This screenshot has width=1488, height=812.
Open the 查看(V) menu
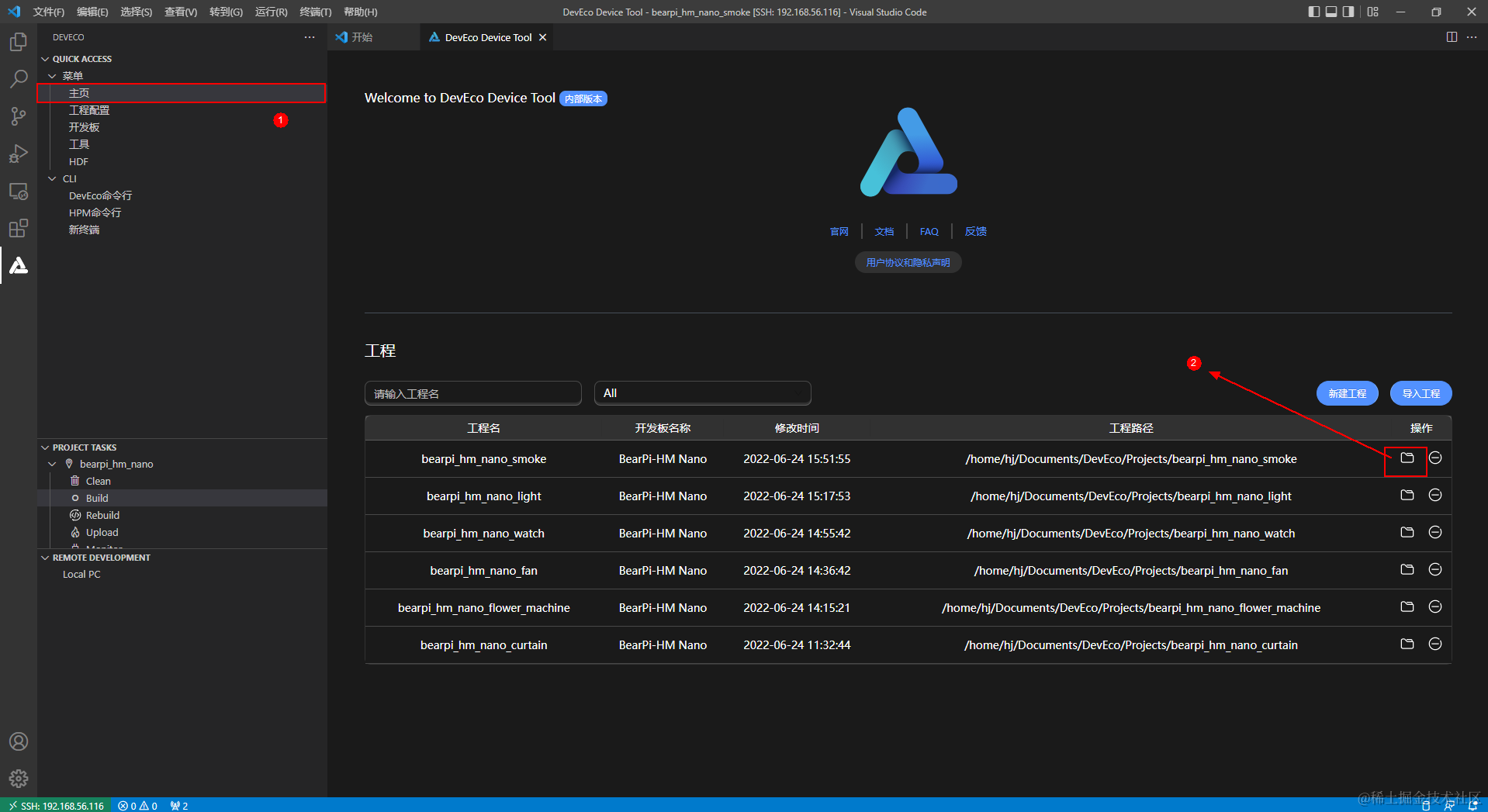[x=181, y=12]
